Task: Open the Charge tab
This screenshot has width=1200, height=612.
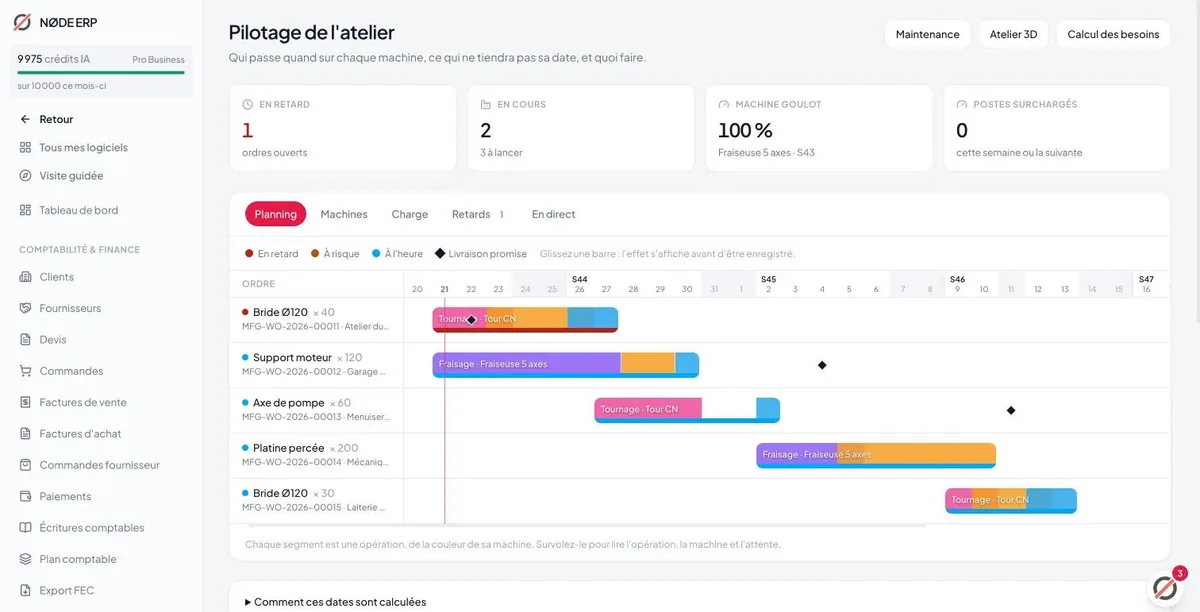Action: (x=410, y=214)
